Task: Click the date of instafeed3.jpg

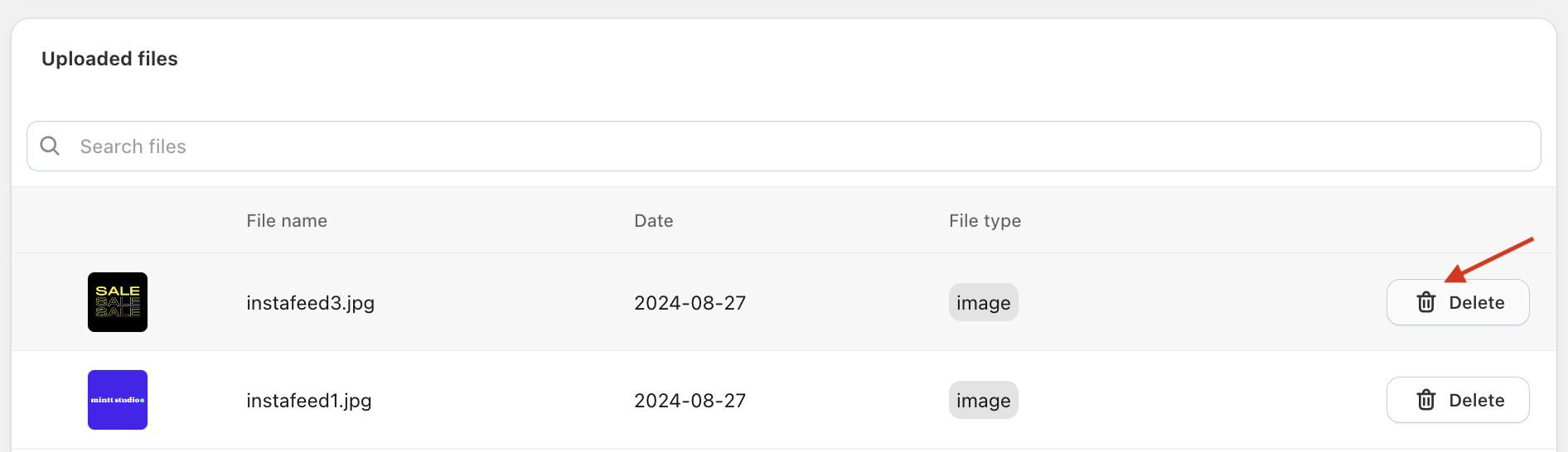Action: tap(690, 303)
